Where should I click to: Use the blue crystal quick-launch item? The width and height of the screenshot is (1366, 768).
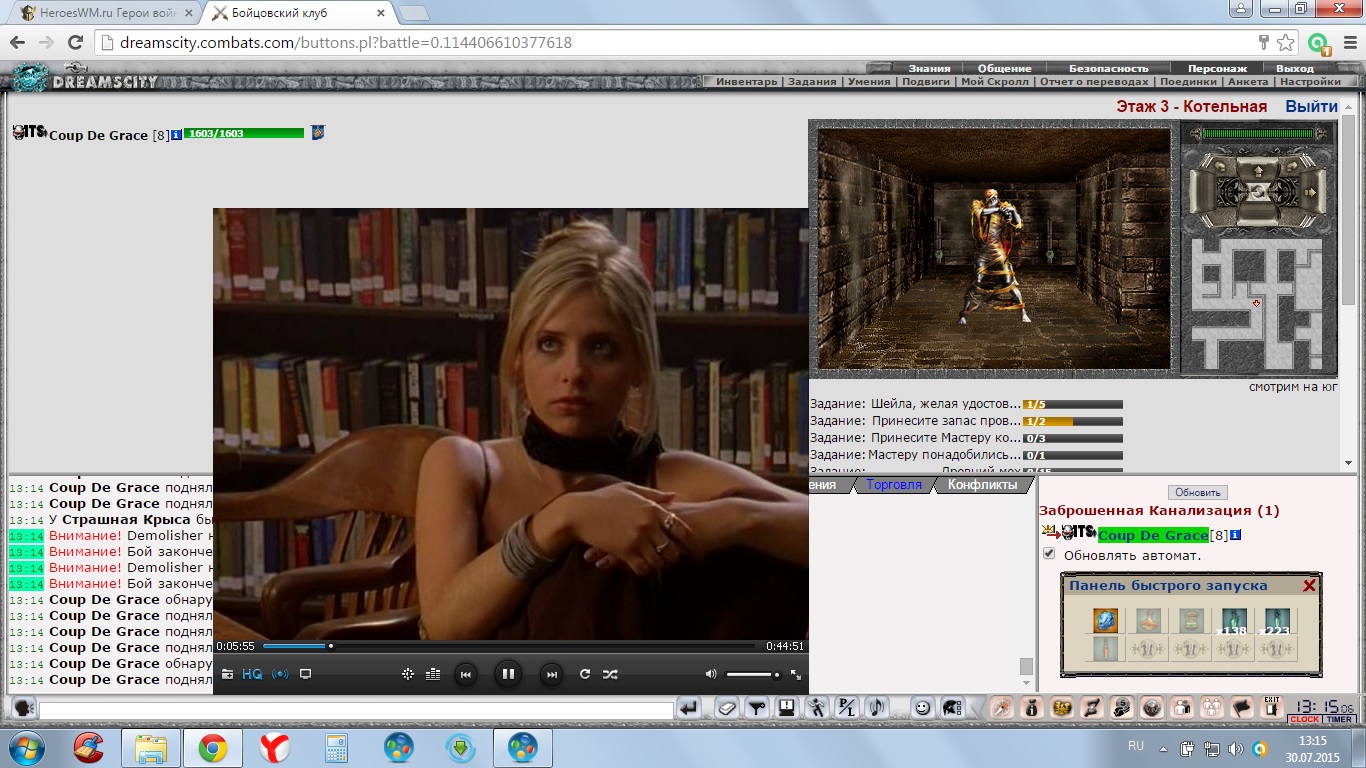[x=1104, y=620]
